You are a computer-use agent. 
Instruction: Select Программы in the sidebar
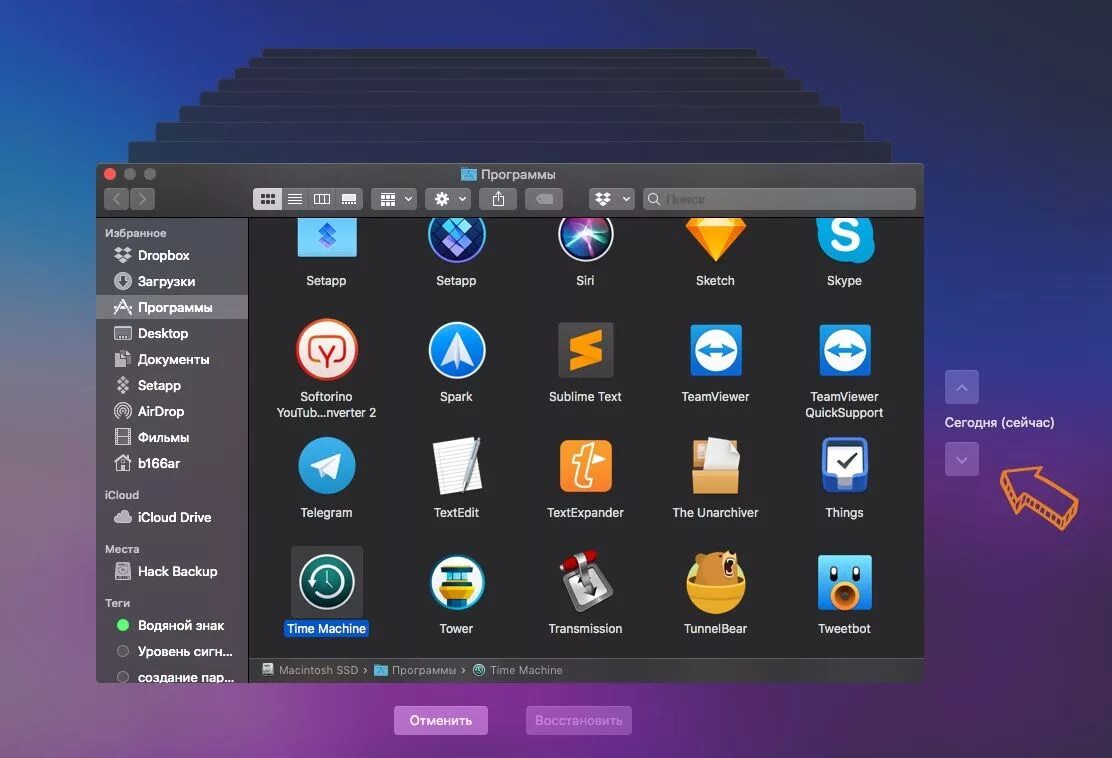pyautogui.click(x=172, y=307)
